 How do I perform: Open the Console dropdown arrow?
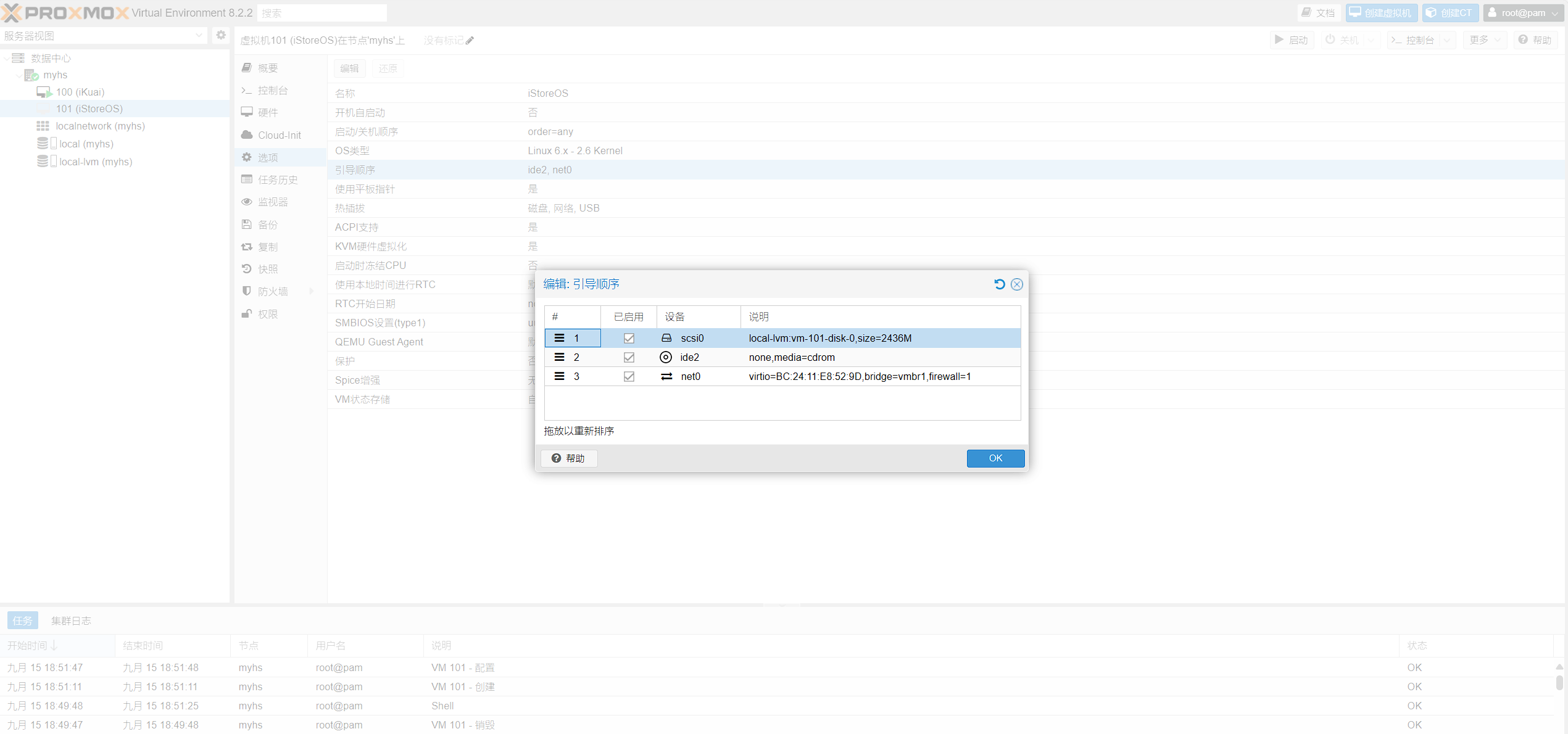pyautogui.click(x=1447, y=40)
